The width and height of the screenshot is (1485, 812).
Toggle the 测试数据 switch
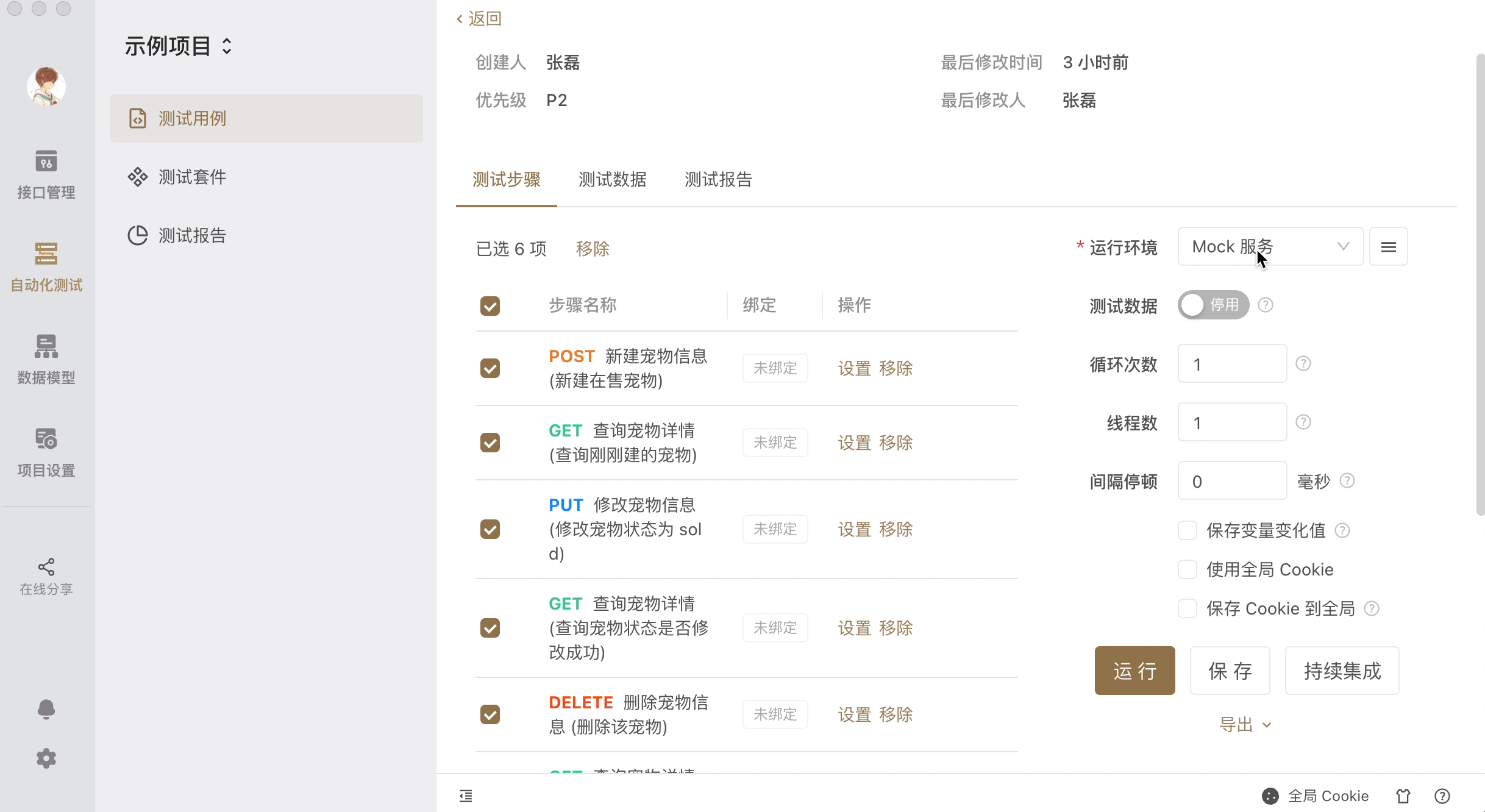pyautogui.click(x=1213, y=305)
